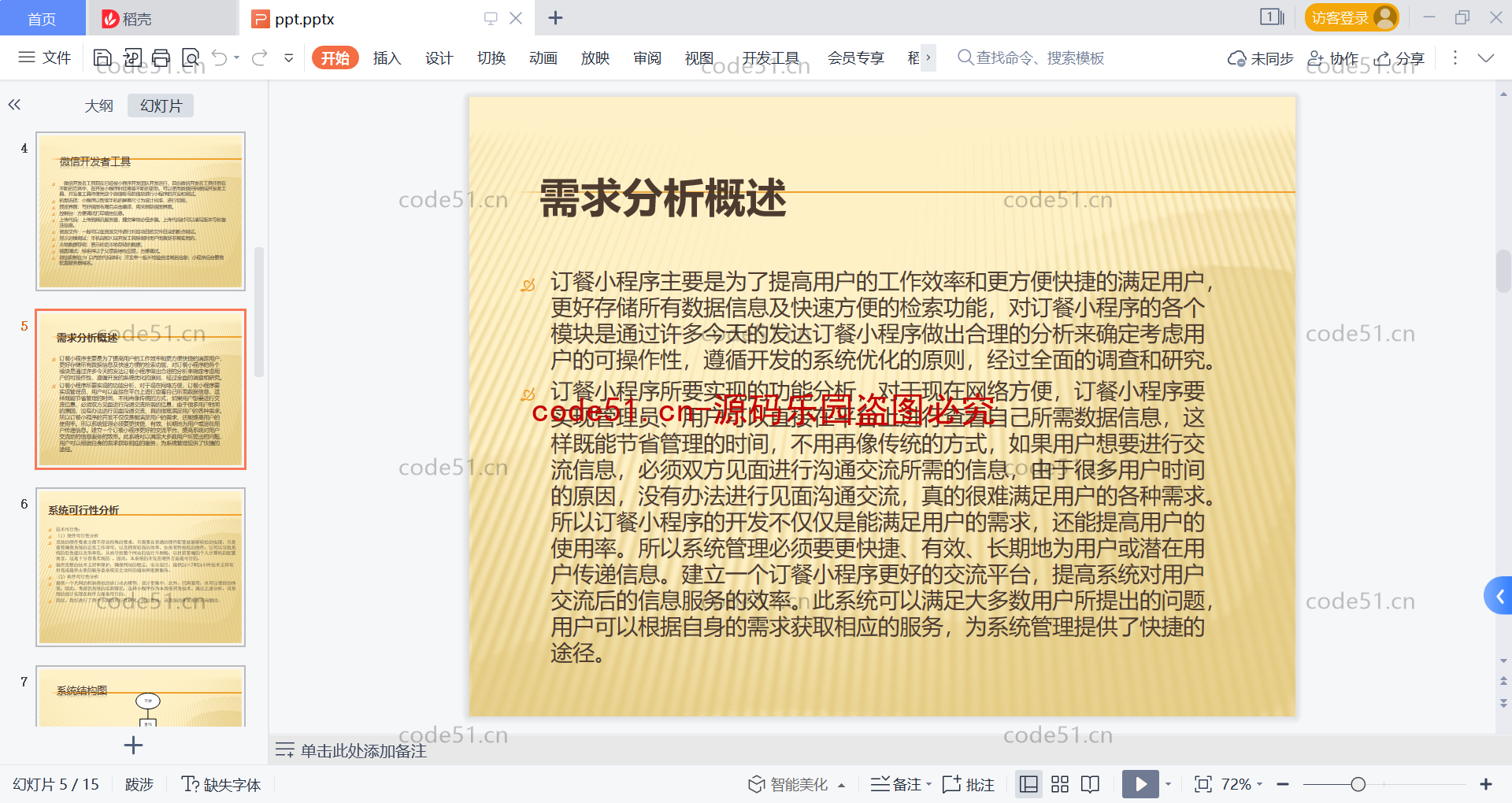Select the 开始 ribbon tab

(x=335, y=57)
